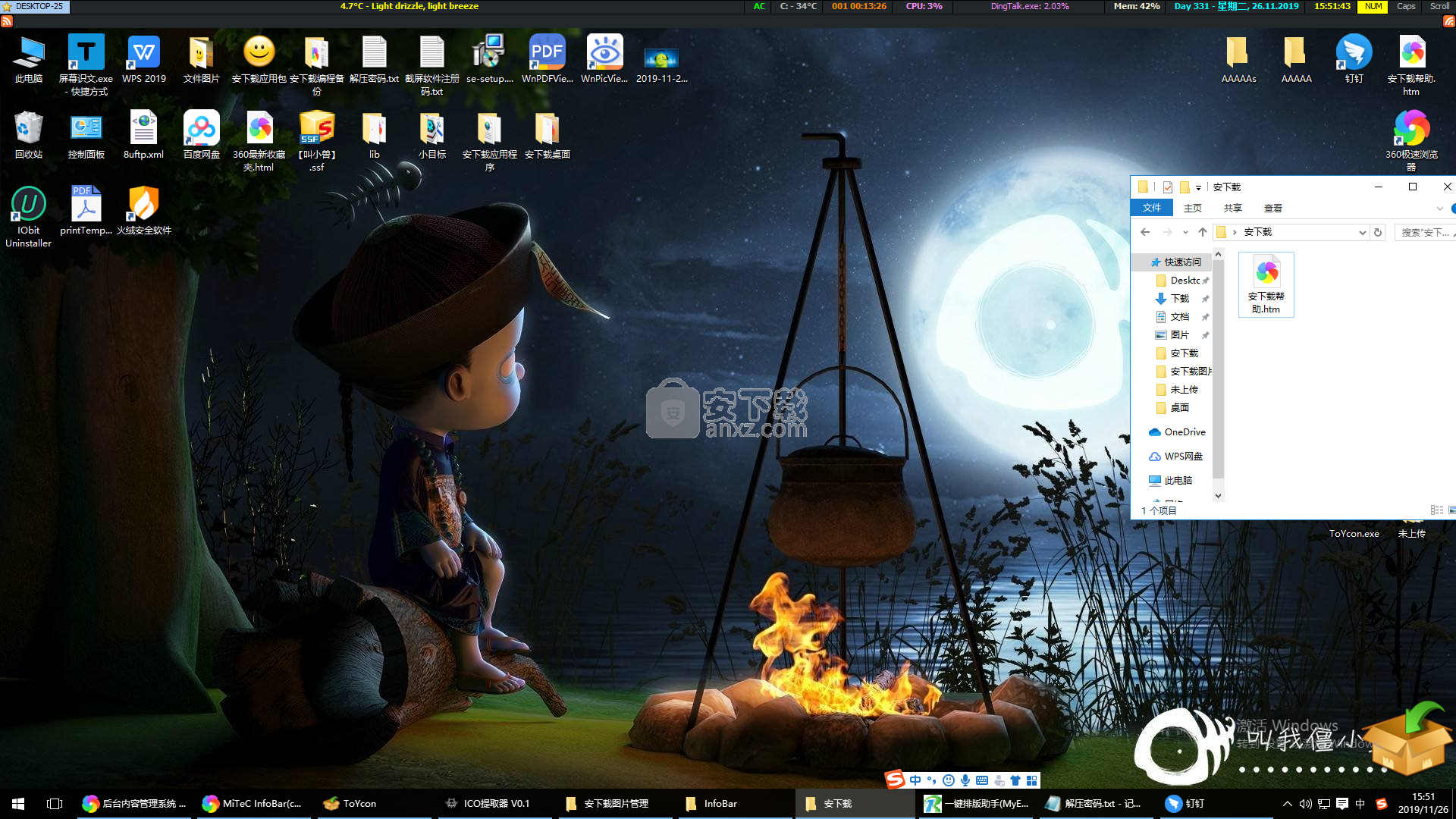
Task: Open se-setup installer desktop icon
Action: click(x=490, y=60)
